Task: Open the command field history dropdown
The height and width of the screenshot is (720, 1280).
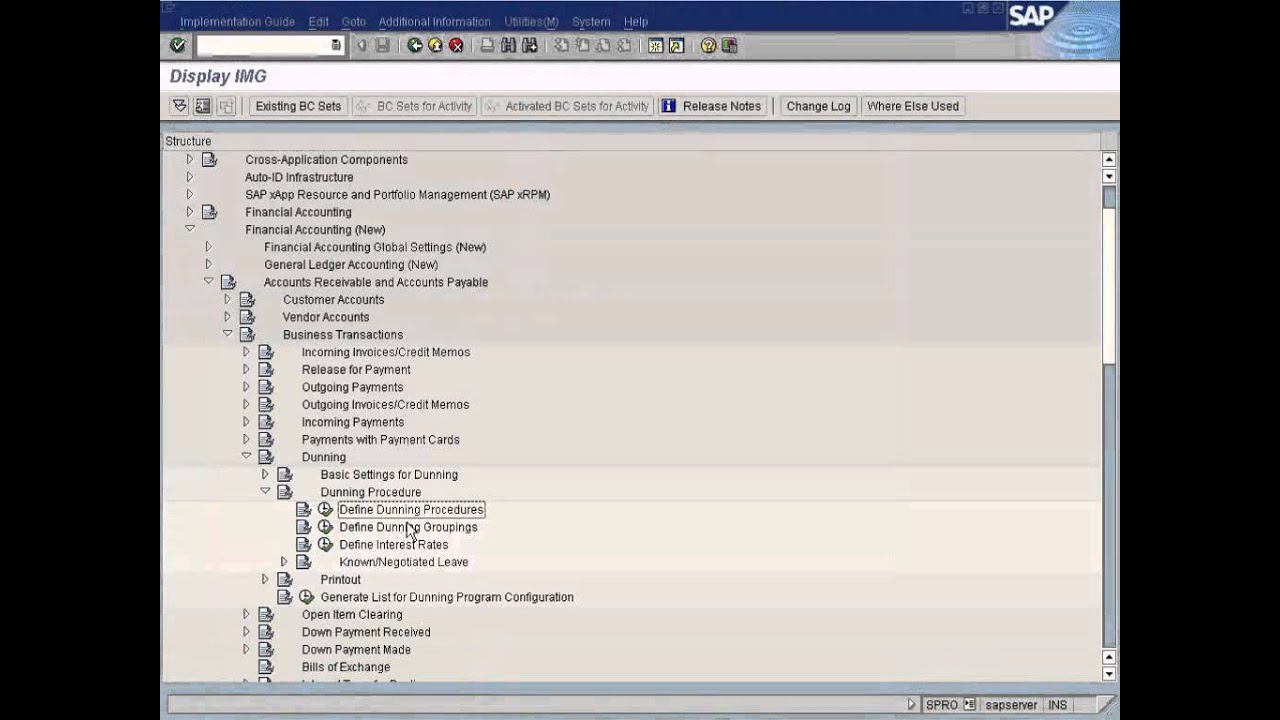Action: click(x=336, y=45)
